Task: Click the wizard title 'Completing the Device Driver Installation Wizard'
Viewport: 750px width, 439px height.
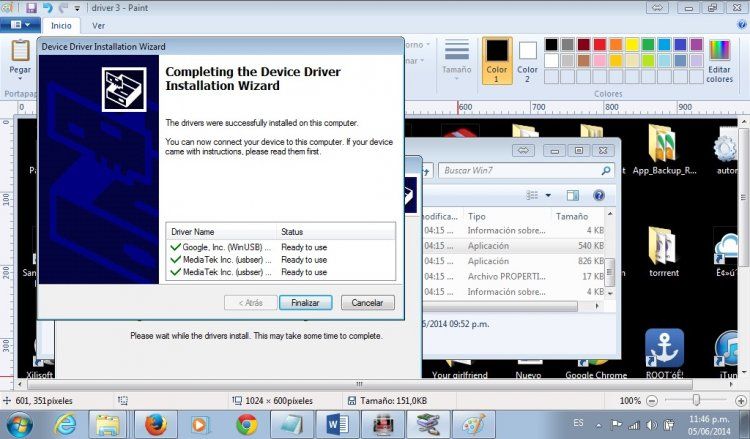Action: click(253, 78)
